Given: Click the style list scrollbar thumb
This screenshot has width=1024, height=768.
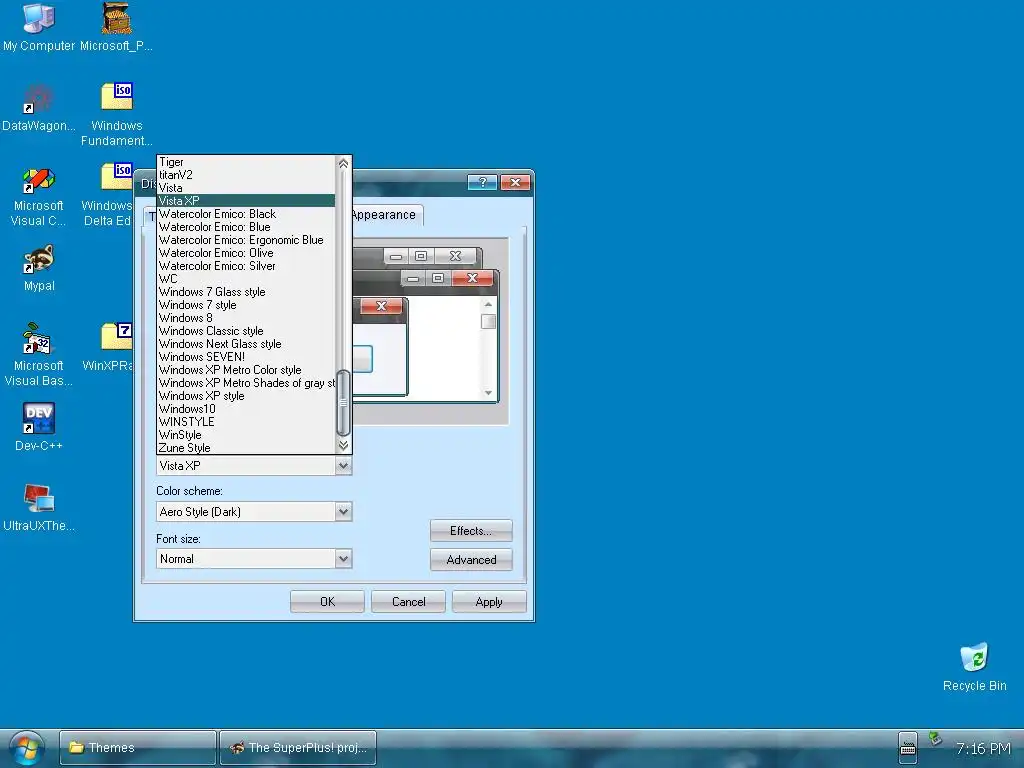Looking at the screenshot, I should (x=344, y=403).
